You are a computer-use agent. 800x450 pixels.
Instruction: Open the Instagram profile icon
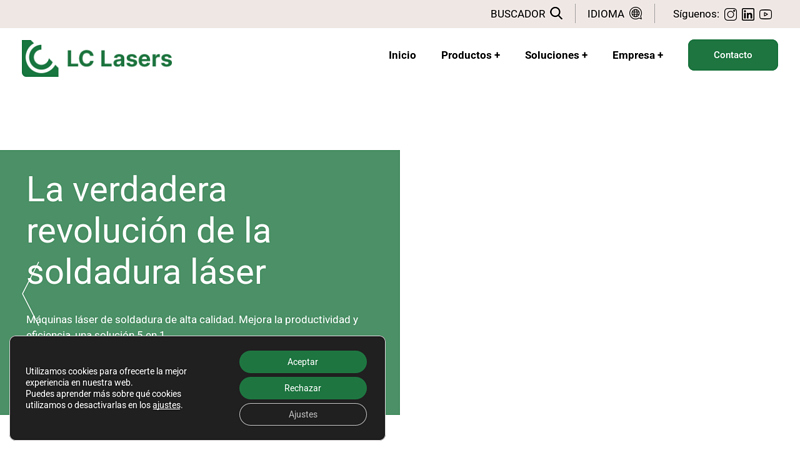731,14
